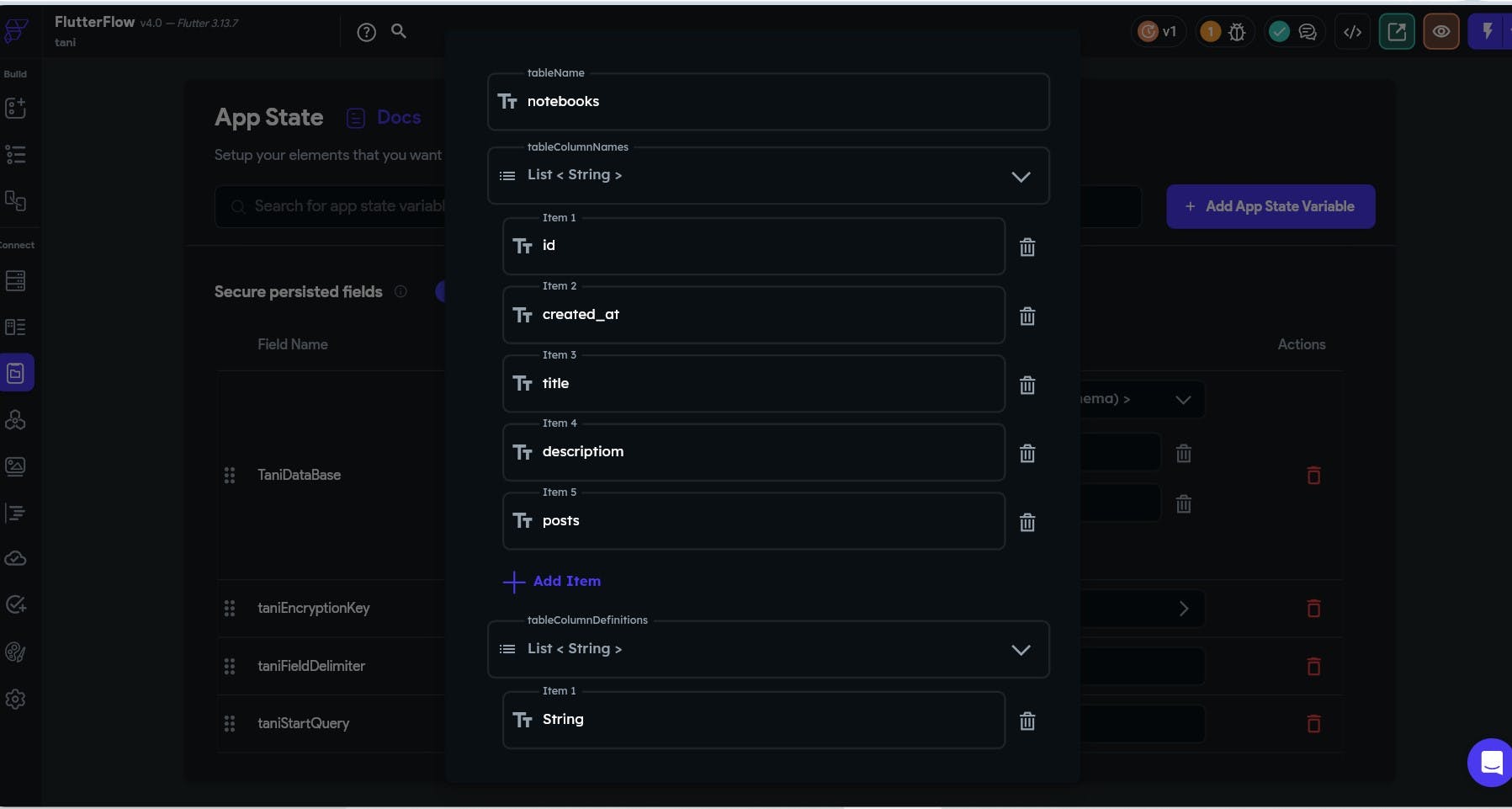Expand the taniEncryptionKey row arrow
1512x809 pixels.
point(1183,609)
